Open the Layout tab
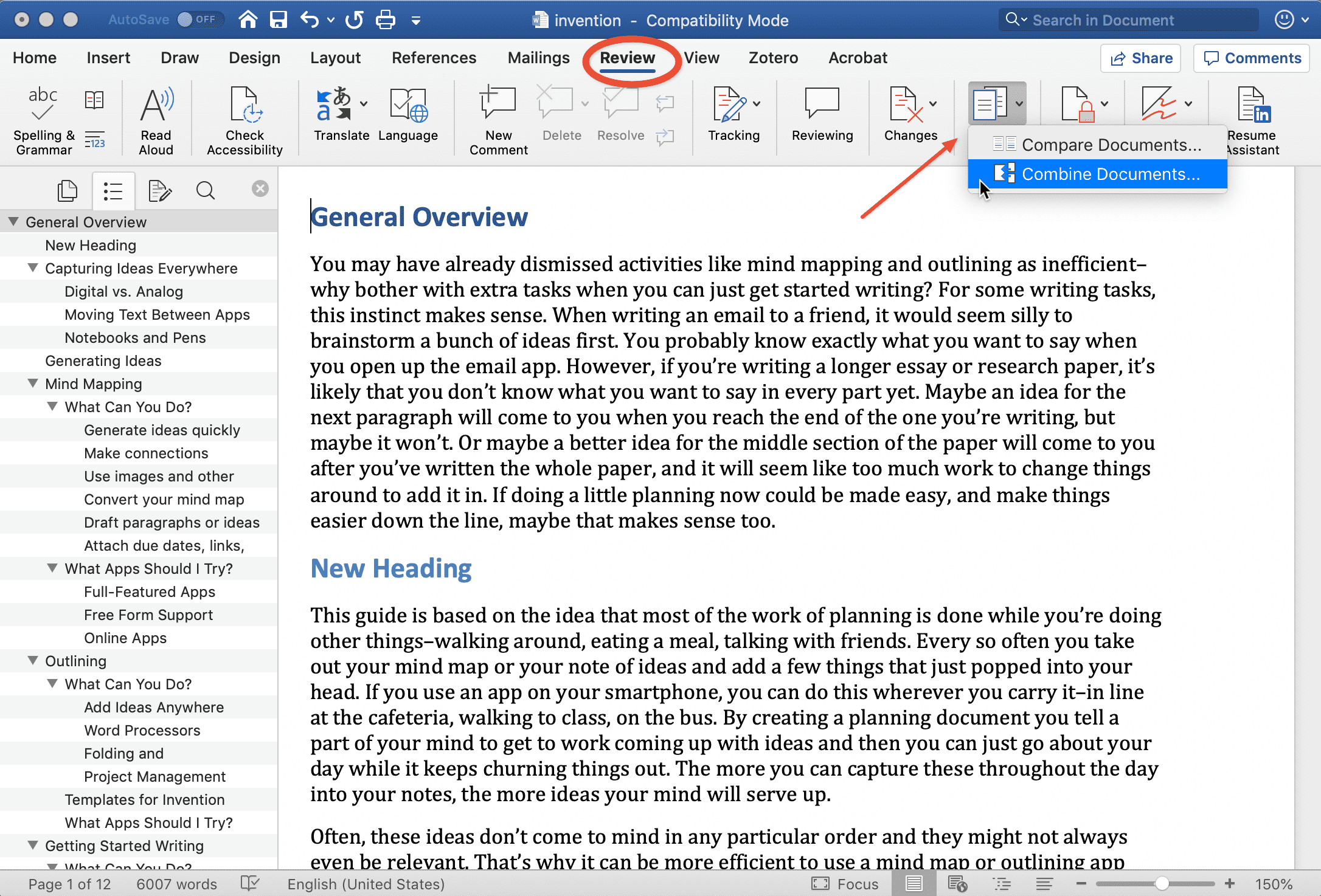This screenshot has height=896, width=1321. point(335,58)
